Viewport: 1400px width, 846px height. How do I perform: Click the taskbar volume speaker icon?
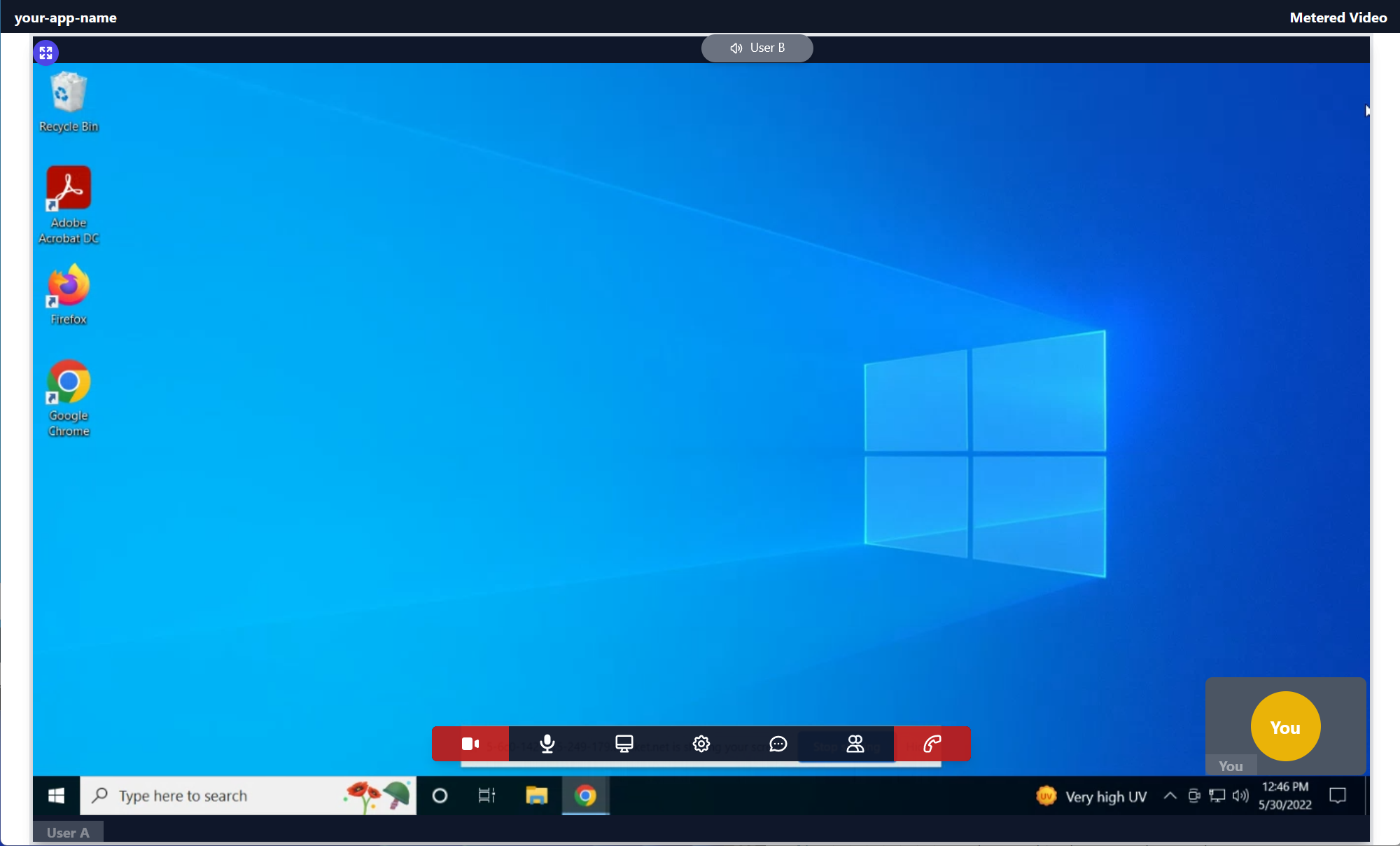point(1240,796)
